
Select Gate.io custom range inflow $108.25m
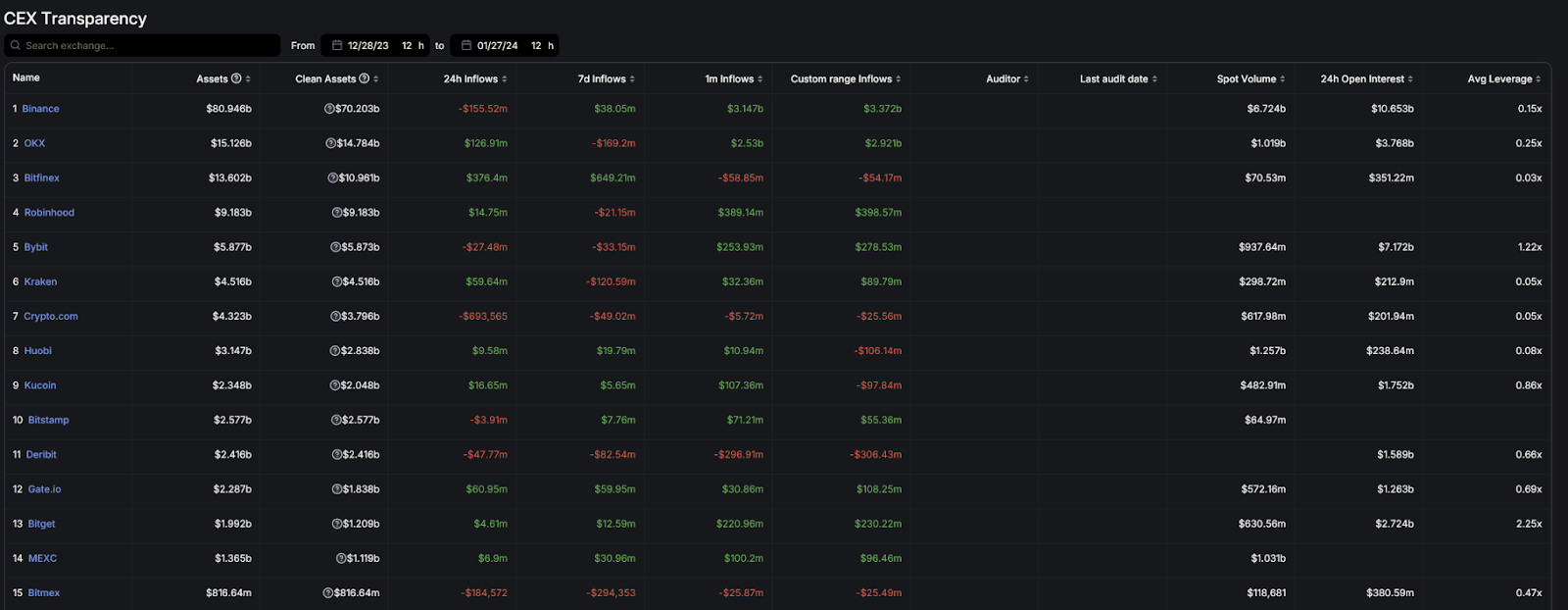[x=879, y=489]
